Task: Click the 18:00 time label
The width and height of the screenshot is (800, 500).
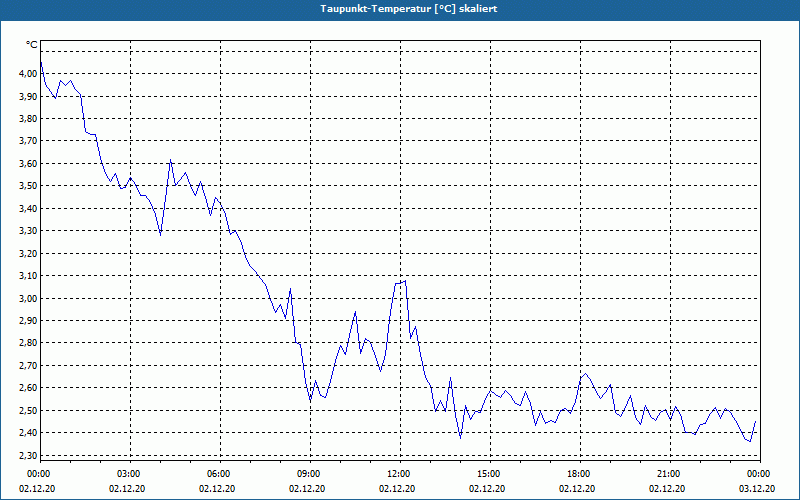Action: coord(580,474)
